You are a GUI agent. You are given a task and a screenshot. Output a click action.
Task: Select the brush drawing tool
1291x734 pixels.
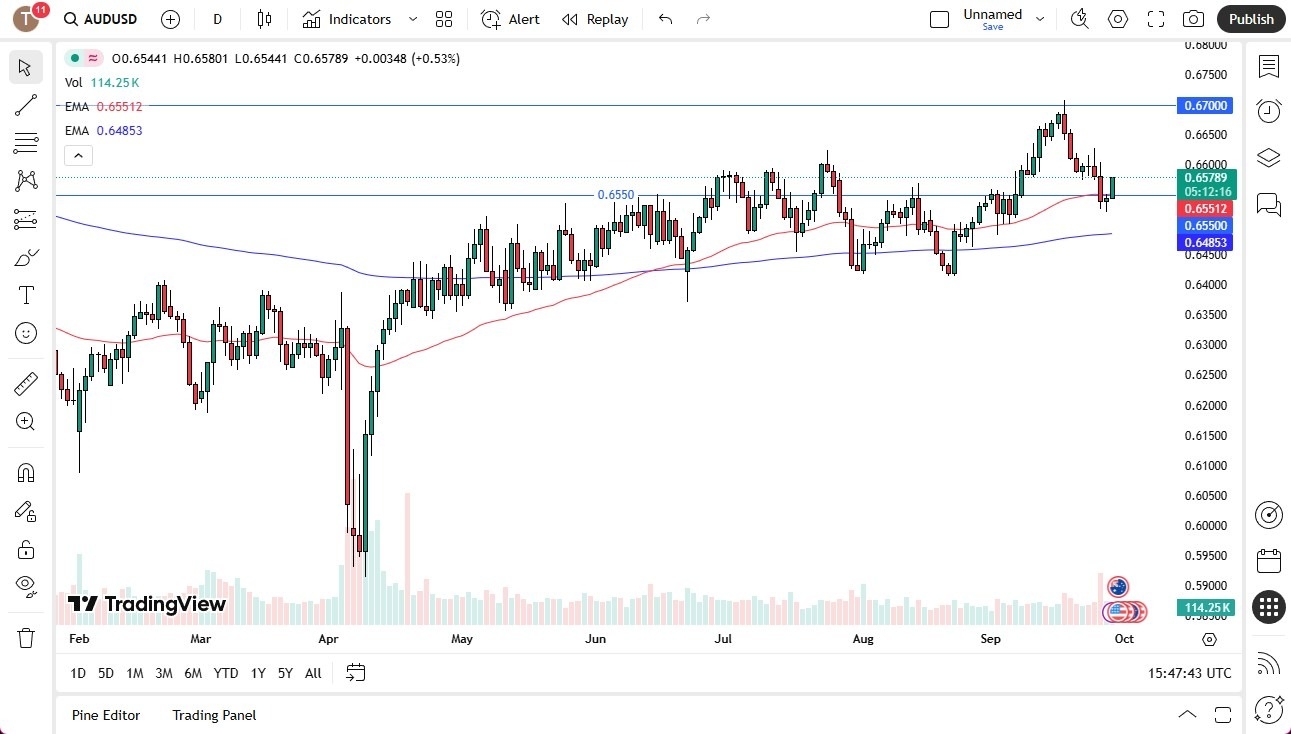pyautogui.click(x=25, y=256)
